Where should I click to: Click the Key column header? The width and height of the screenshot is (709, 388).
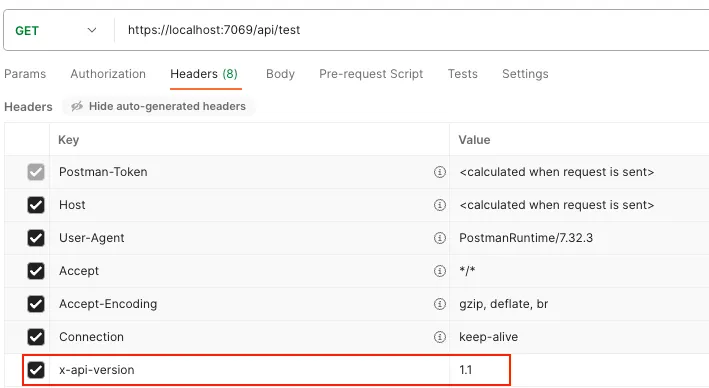click(x=249, y=140)
